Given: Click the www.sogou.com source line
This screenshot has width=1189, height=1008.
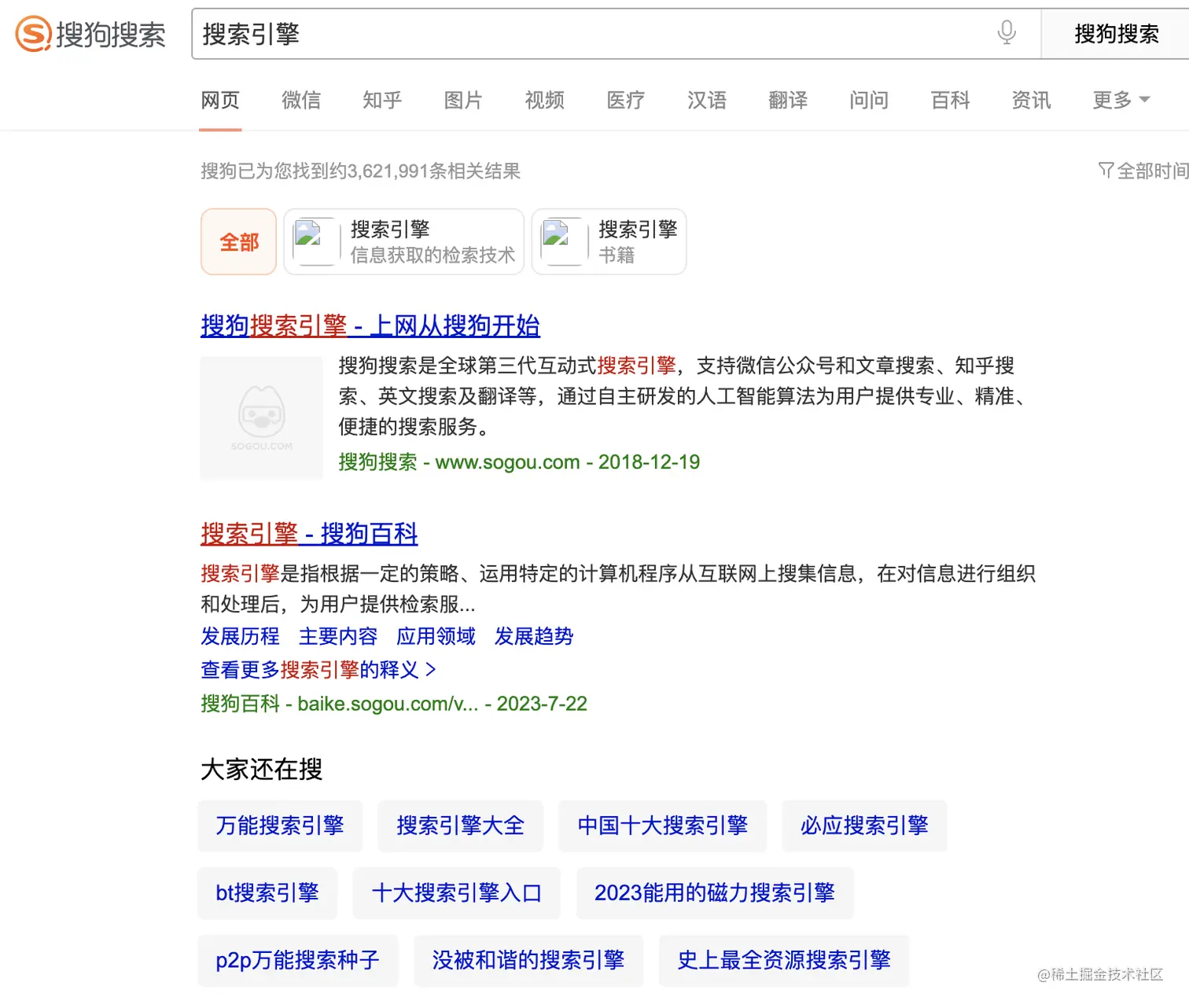Looking at the screenshot, I should [519, 462].
